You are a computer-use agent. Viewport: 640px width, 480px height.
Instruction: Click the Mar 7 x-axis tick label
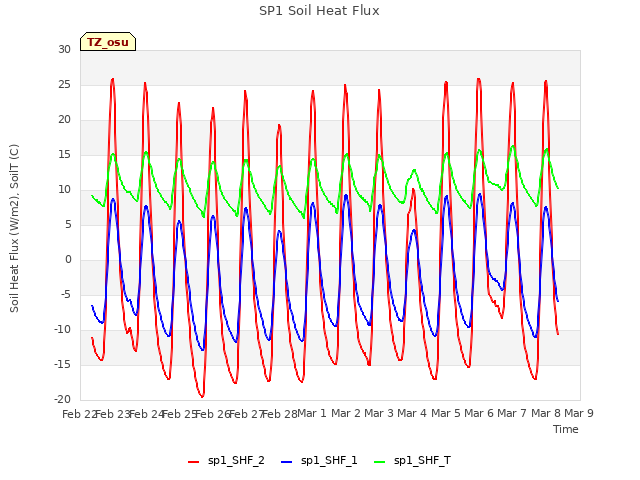pos(512,413)
